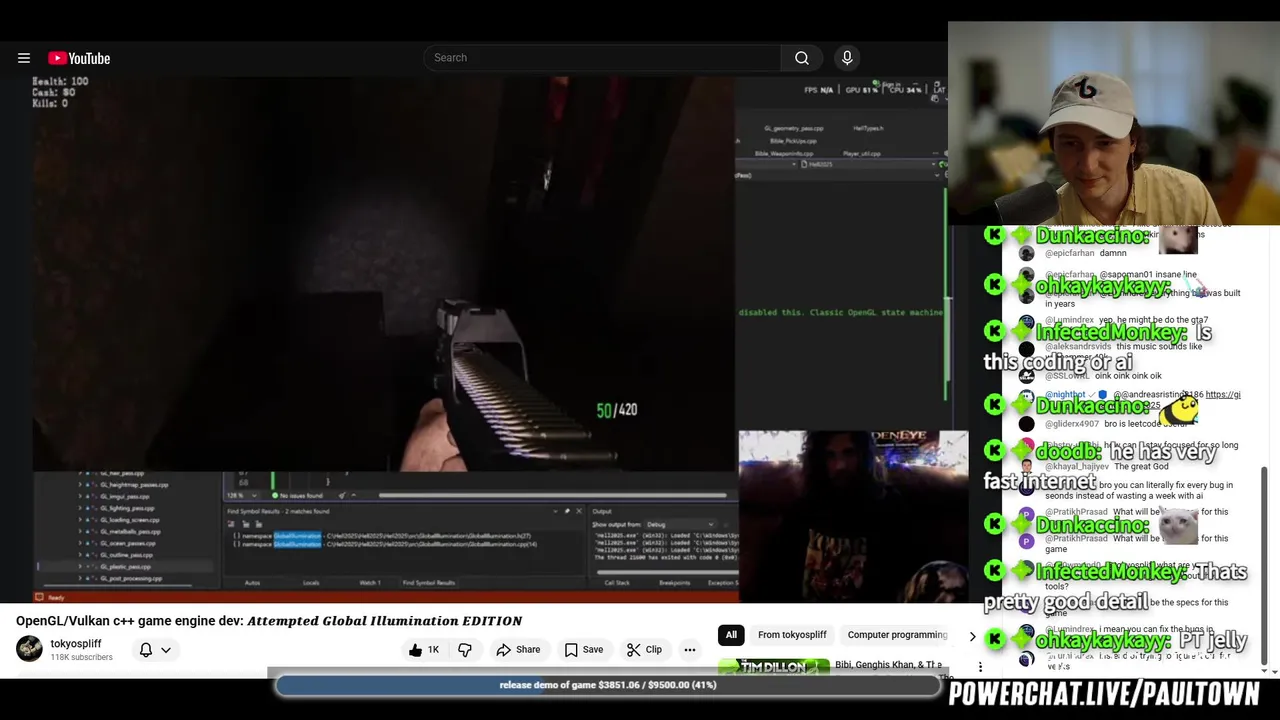Select the All filter chip
Image resolution: width=1280 pixels, height=720 pixels.
pos(731,635)
